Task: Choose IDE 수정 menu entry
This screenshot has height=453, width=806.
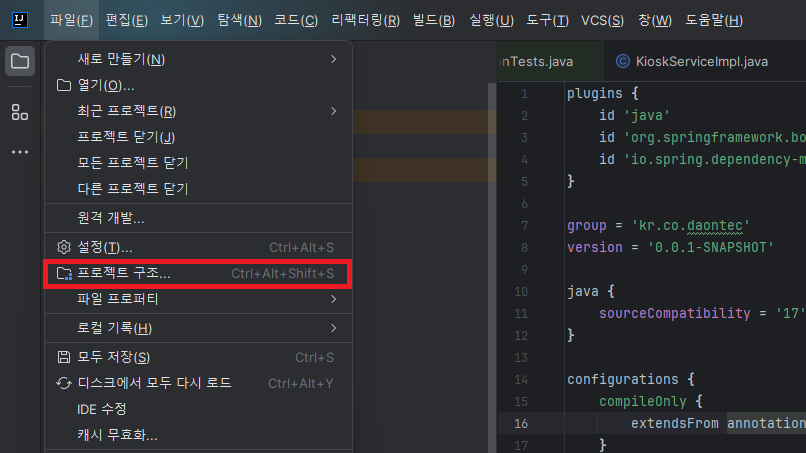Action: tap(198, 409)
